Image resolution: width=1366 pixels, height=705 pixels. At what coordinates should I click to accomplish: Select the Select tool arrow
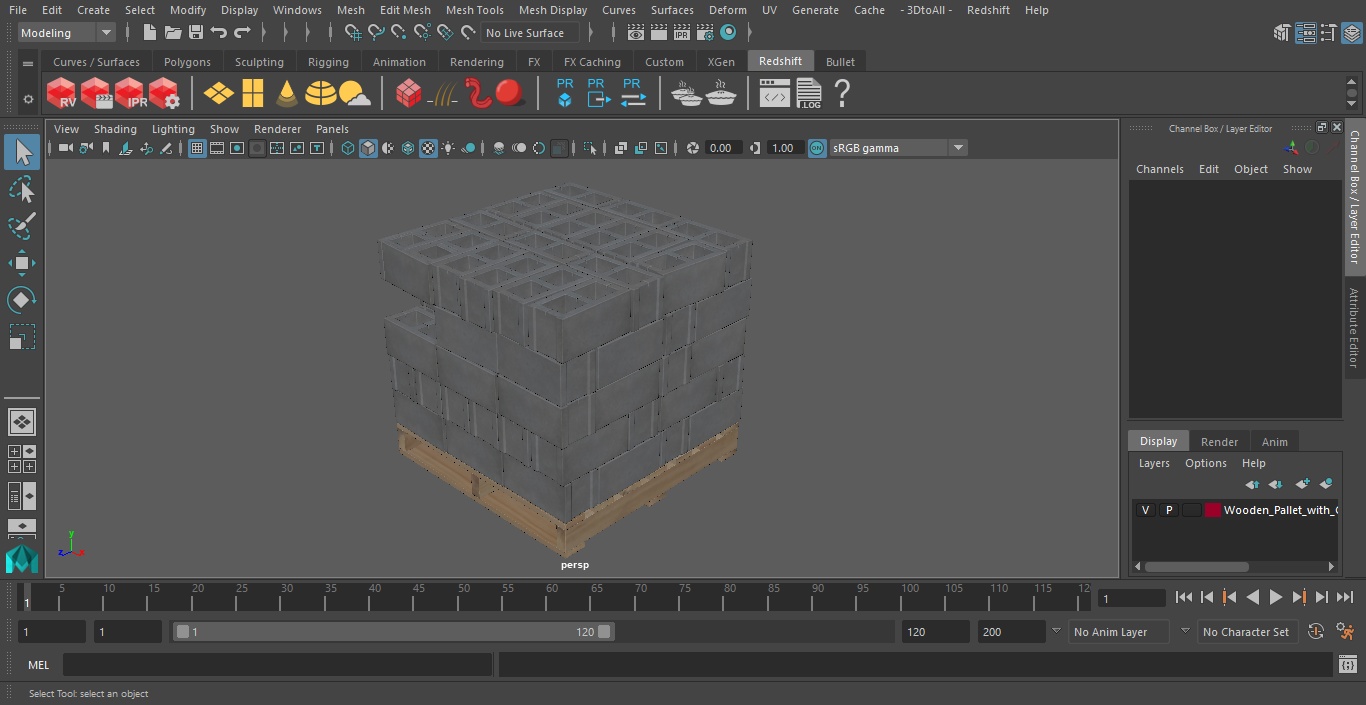[22, 152]
